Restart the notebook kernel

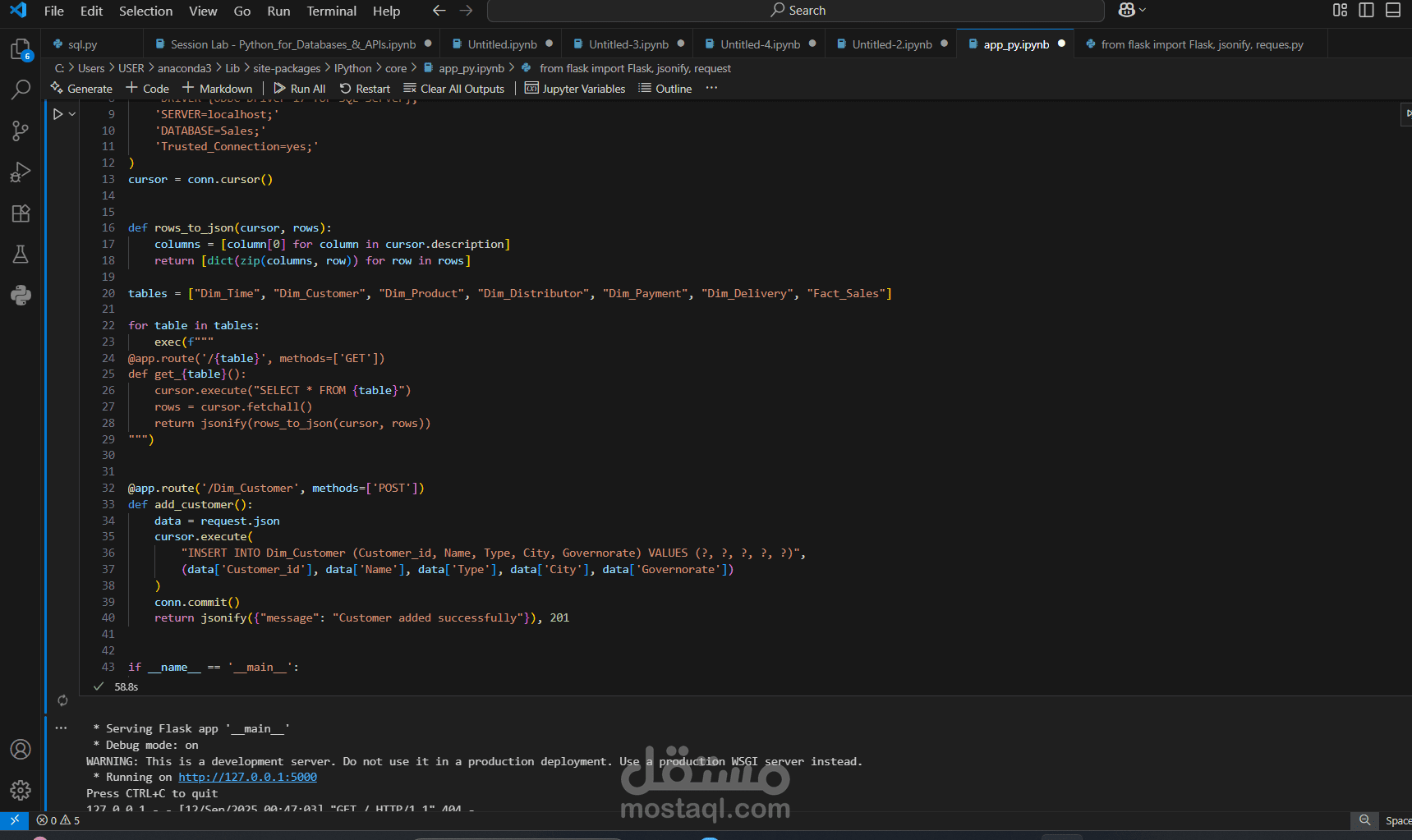(x=366, y=89)
